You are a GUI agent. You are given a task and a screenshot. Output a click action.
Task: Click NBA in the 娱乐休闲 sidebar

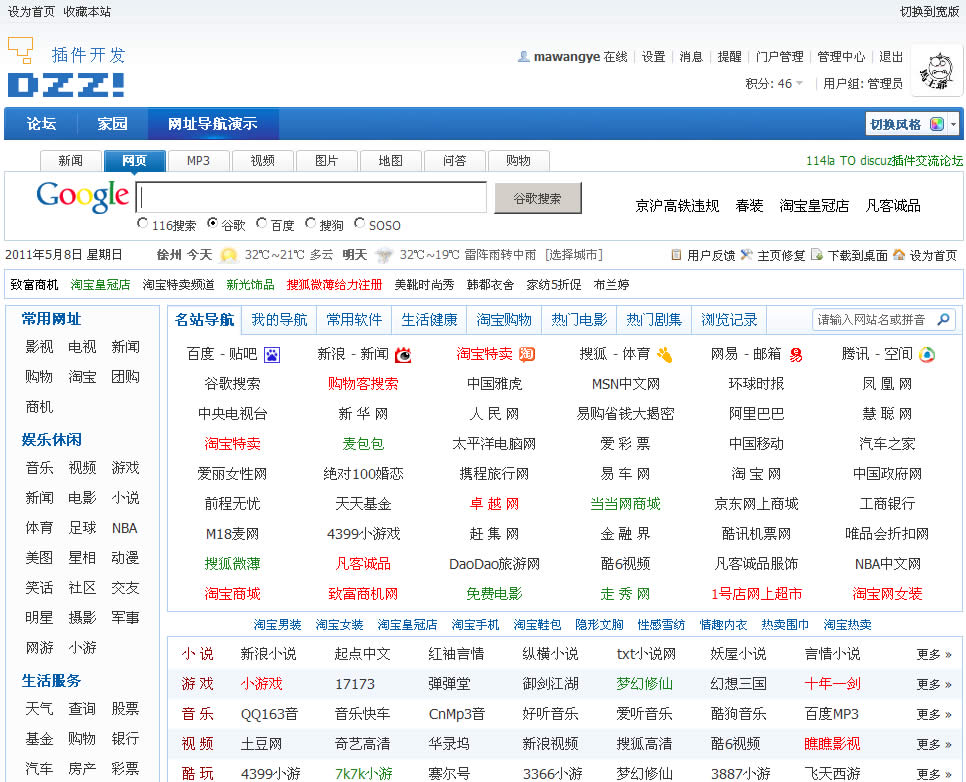(x=124, y=528)
